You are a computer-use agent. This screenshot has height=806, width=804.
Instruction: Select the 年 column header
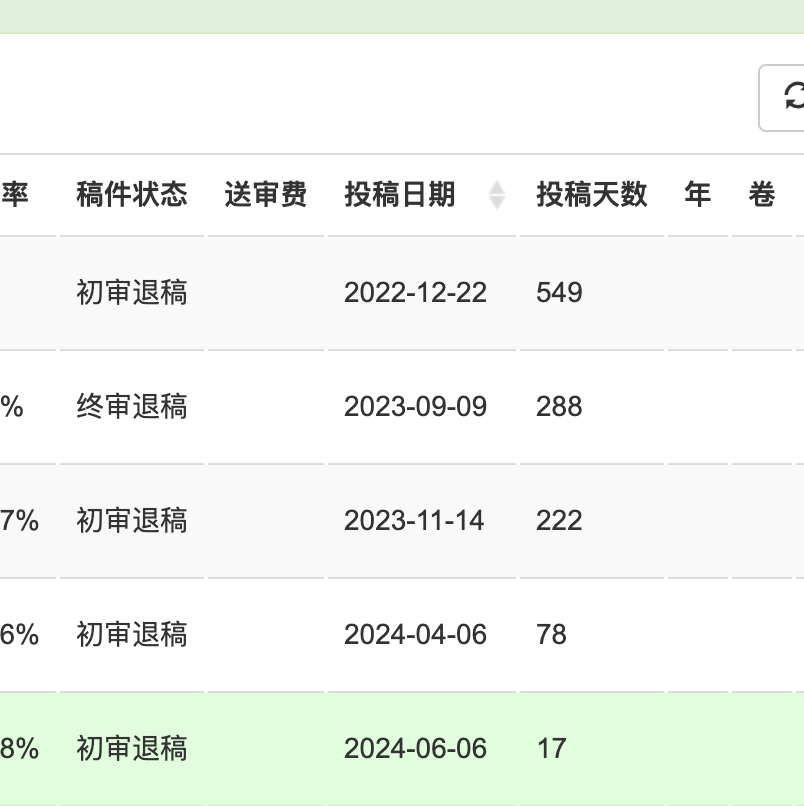(x=698, y=194)
